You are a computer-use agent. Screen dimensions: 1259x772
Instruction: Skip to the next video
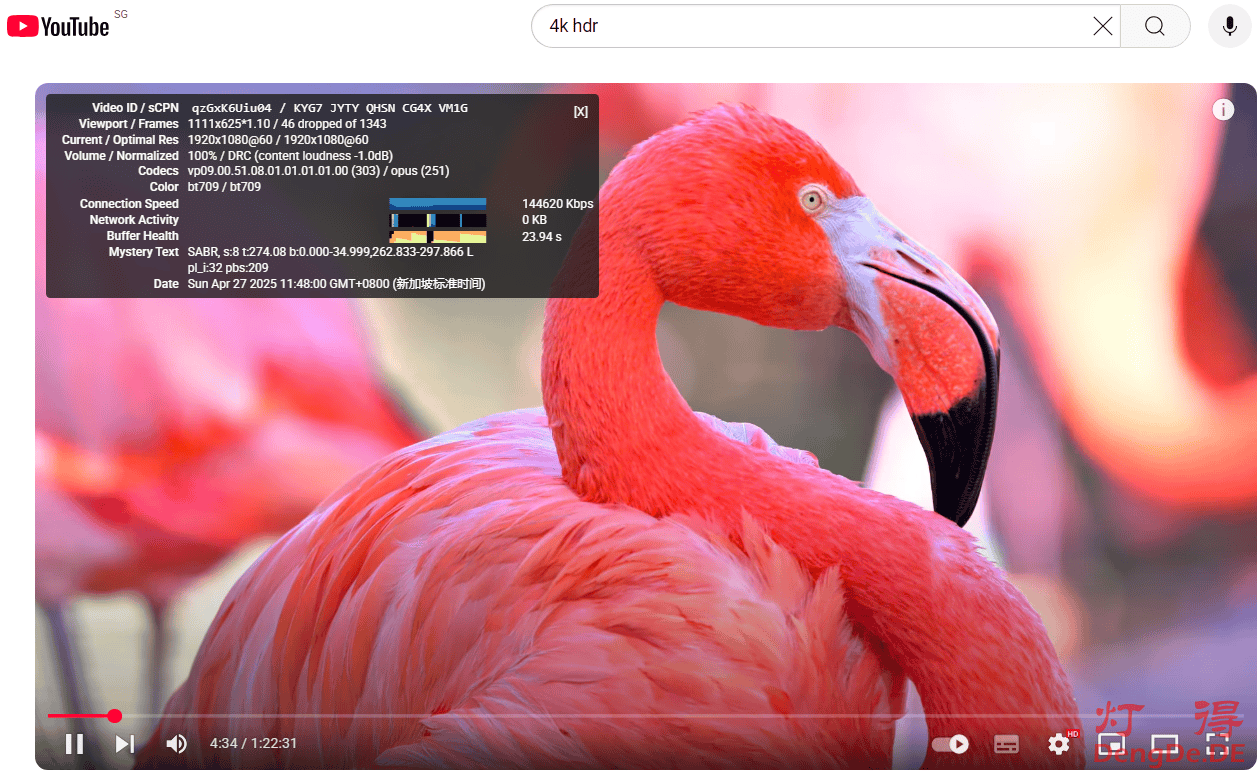[x=125, y=743]
